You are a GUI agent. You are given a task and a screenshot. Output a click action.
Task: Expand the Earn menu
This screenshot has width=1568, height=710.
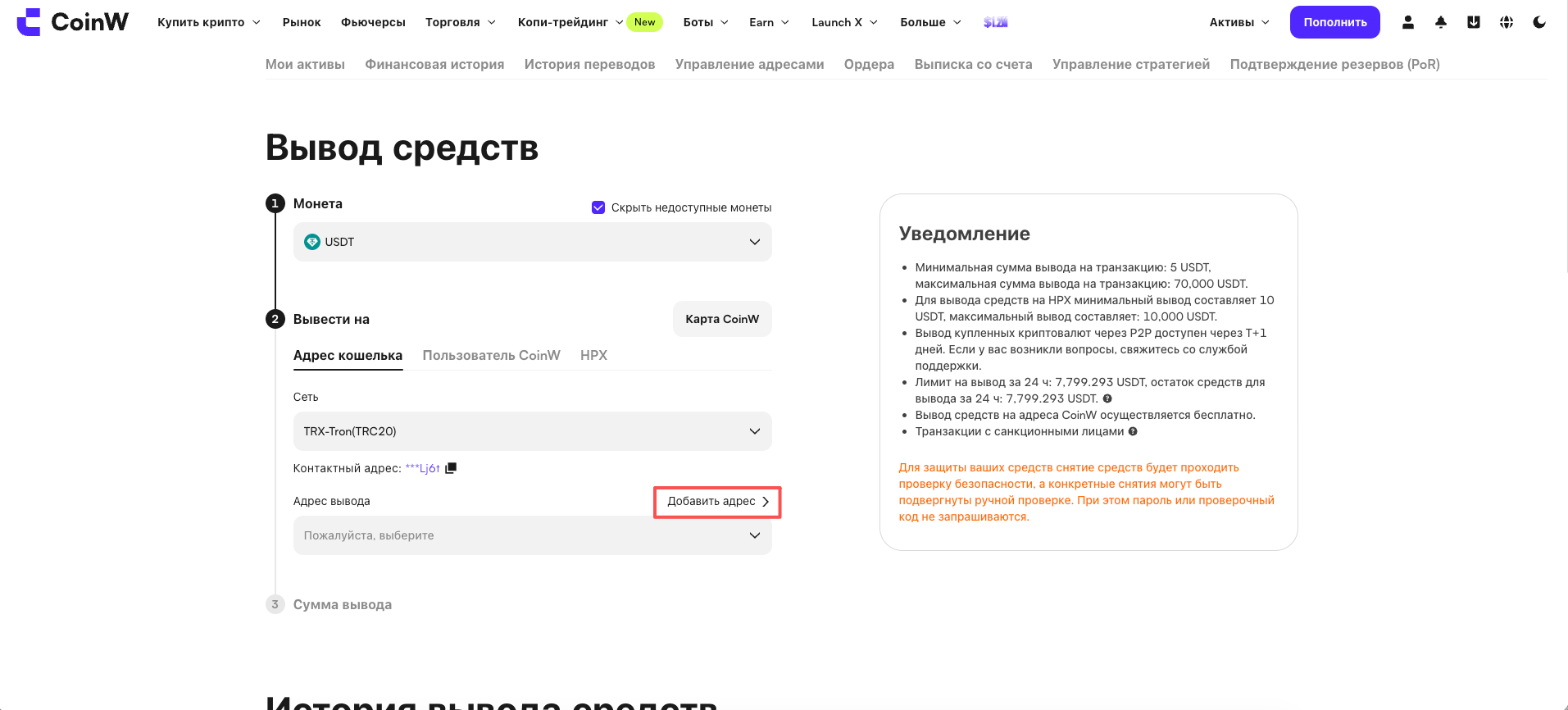tap(769, 22)
